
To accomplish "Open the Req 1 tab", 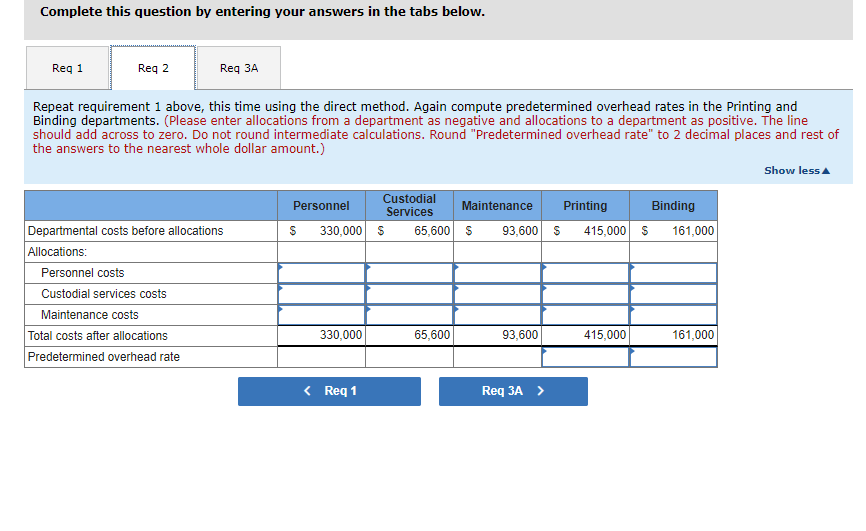I will pyautogui.click(x=67, y=68).
